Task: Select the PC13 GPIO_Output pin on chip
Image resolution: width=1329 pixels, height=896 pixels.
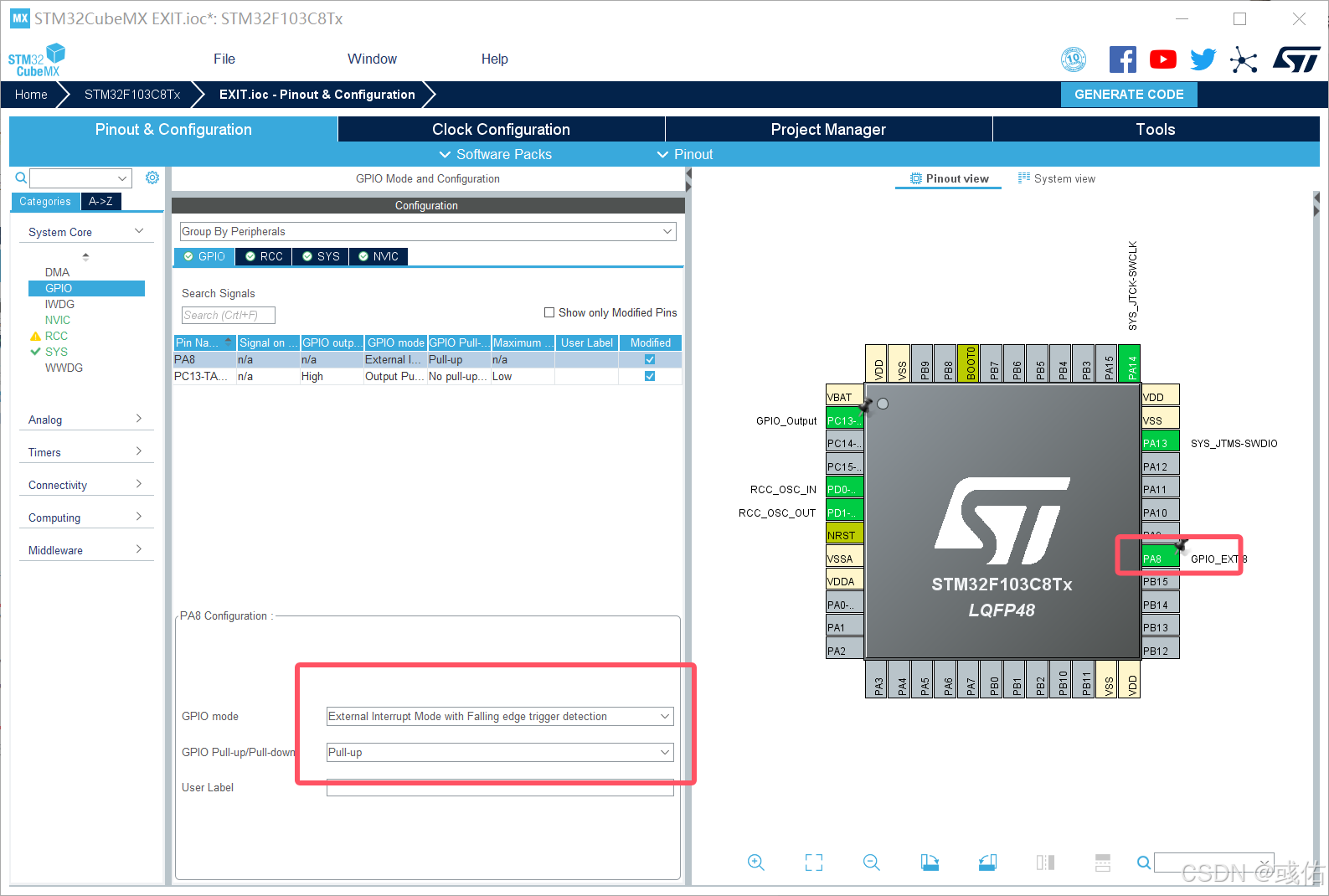Action: (844, 420)
